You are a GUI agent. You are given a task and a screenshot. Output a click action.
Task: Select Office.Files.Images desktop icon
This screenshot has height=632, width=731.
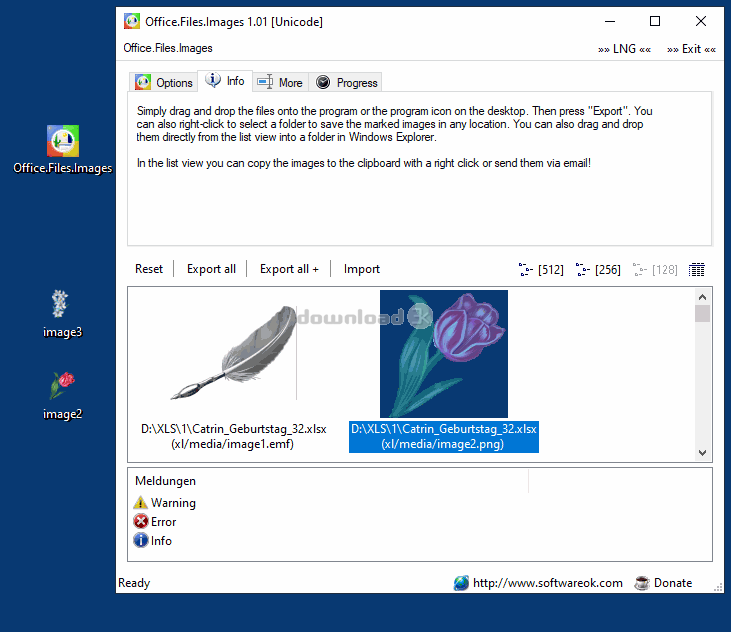(x=62, y=150)
